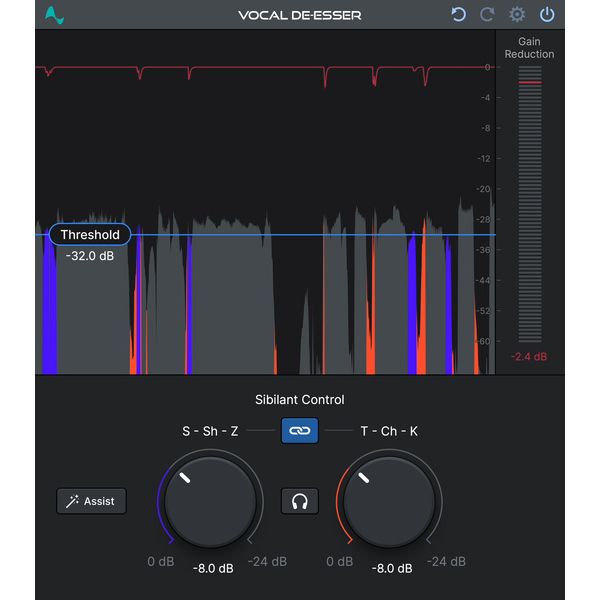The image size is (600, 600).
Task: Click the VOCAL DE-ESSER title
Action: [299, 15]
